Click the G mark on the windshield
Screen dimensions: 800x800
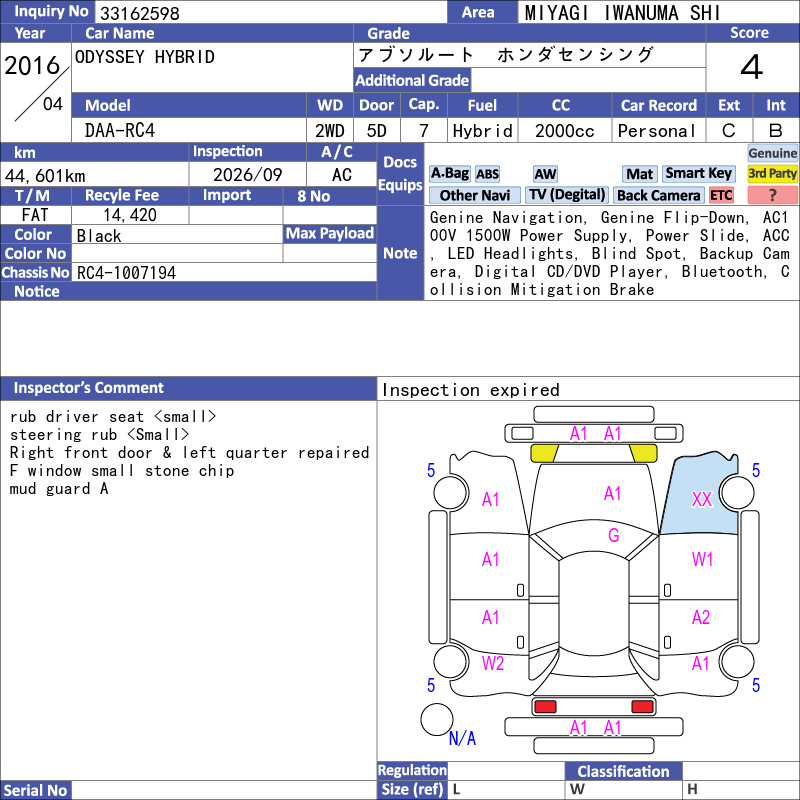tap(613, 535)
